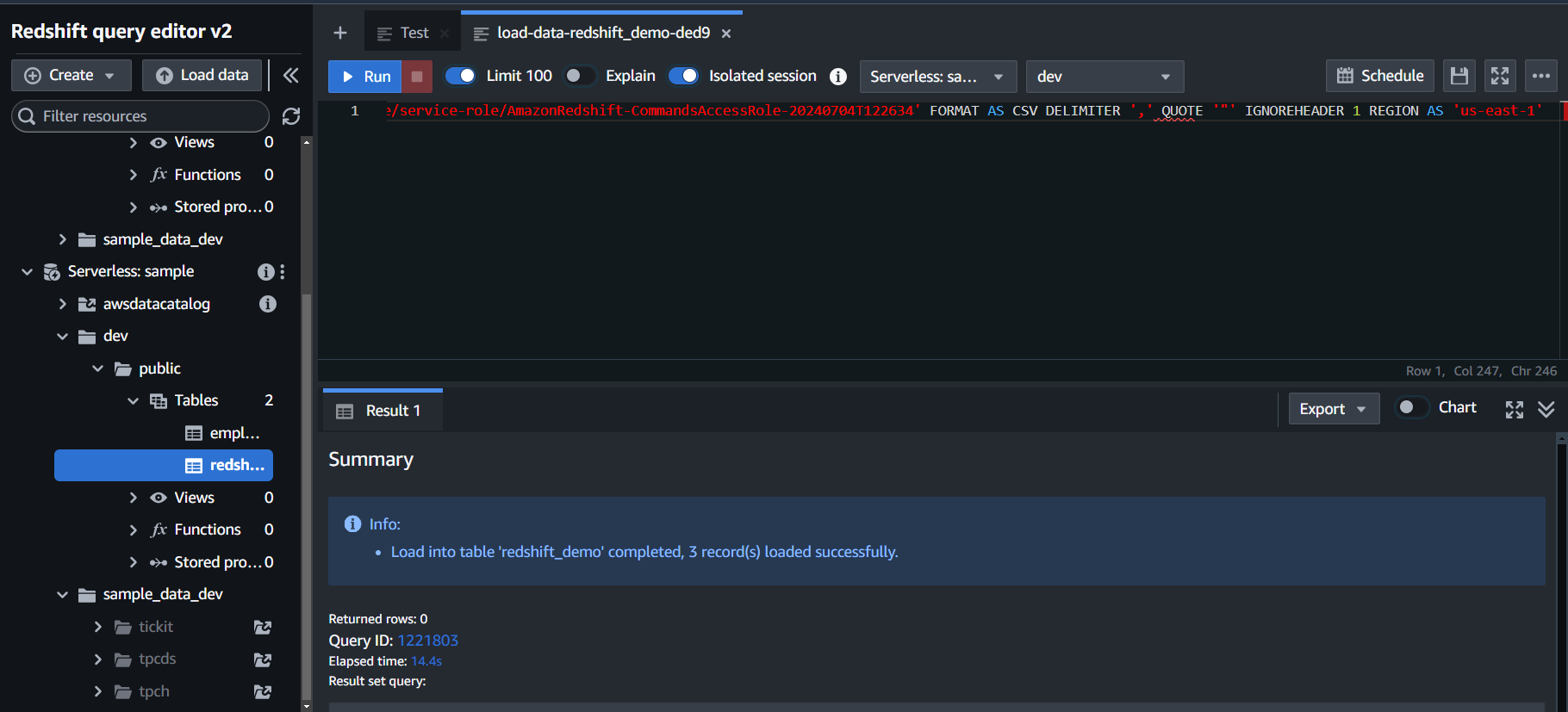
Task: Click the tpch external schema icon
Action: pos(263,692)
